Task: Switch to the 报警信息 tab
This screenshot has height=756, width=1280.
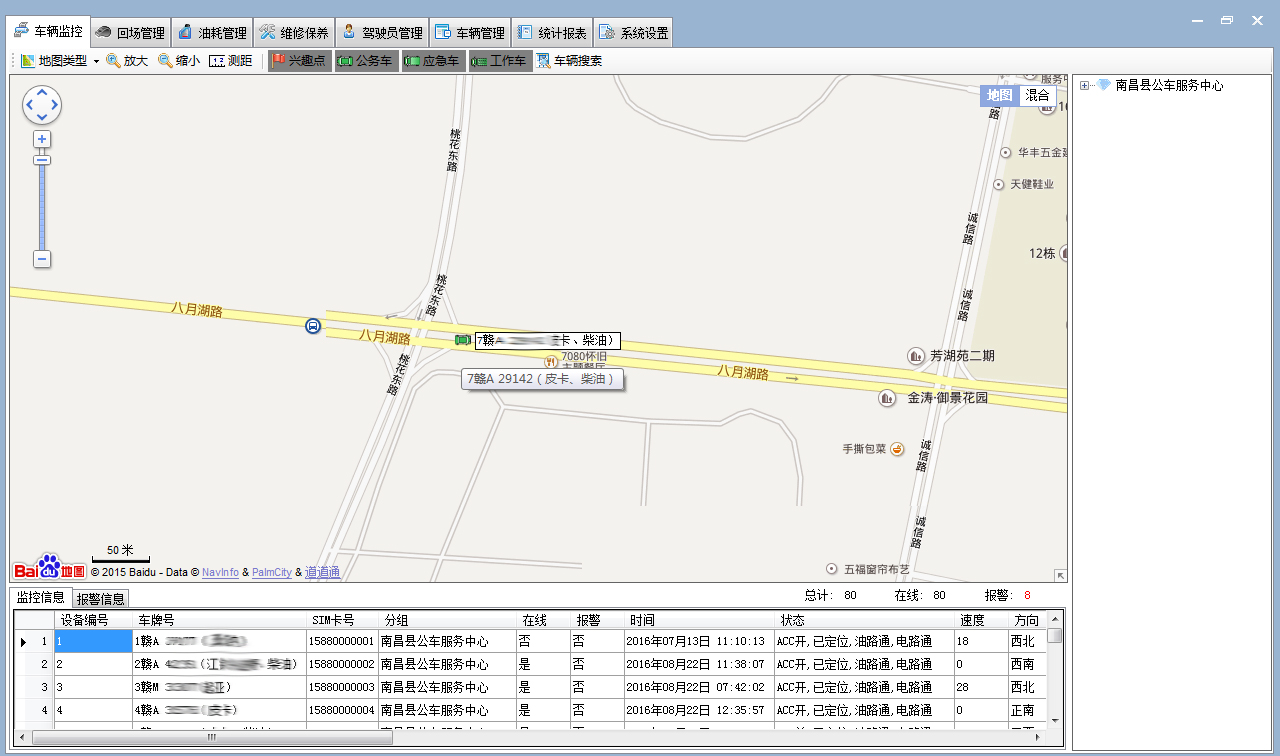Action: [101, 599]
